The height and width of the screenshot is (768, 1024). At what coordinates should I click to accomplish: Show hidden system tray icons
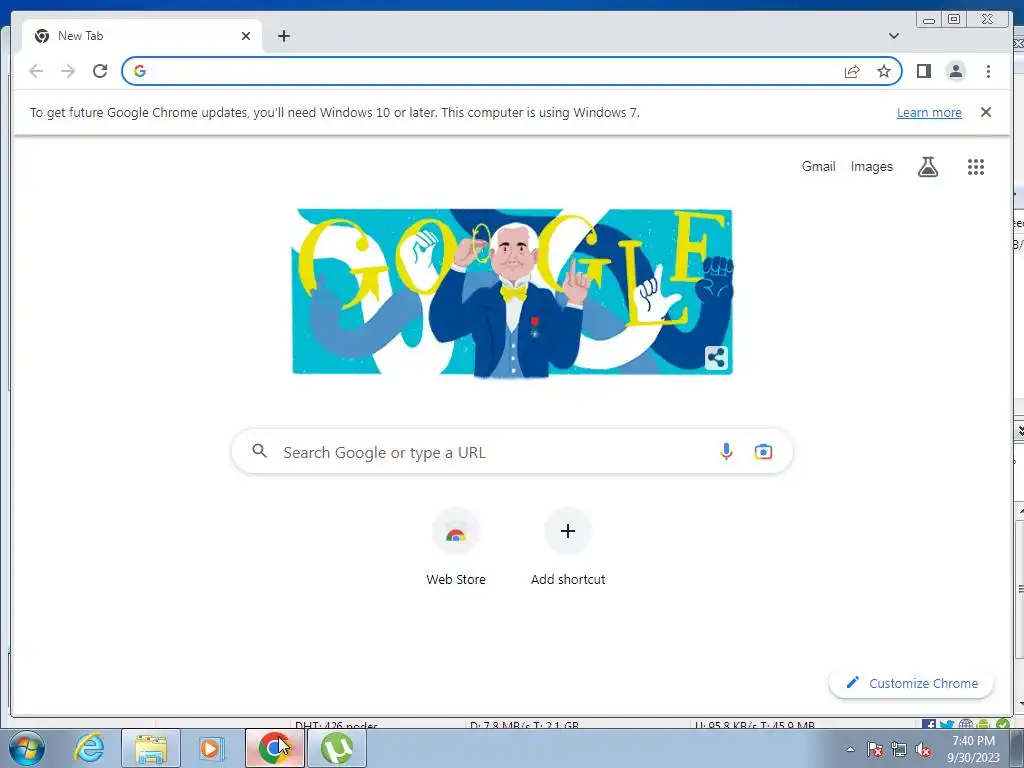click(x=850, y=749)
